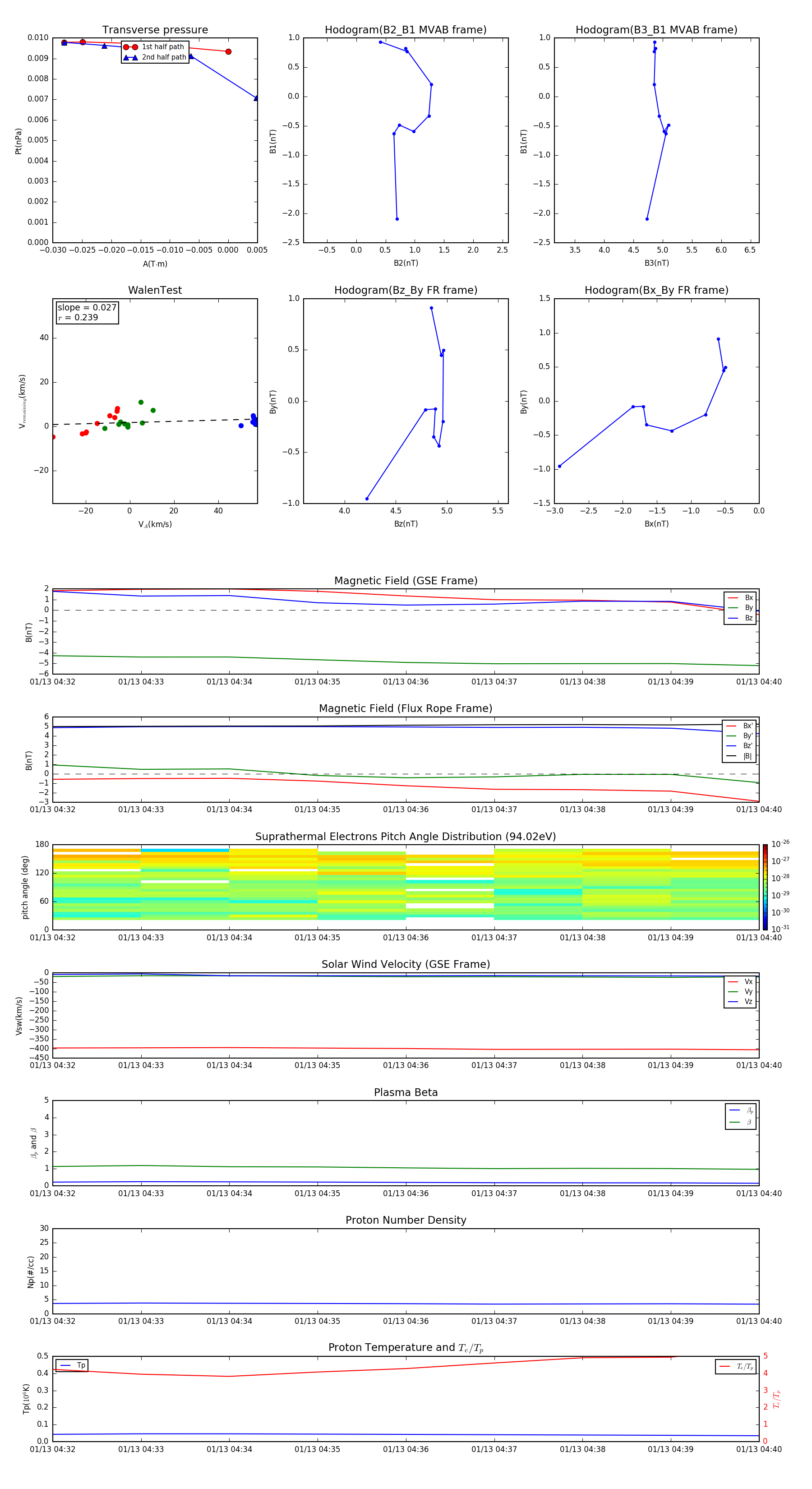Click the red Te/Tp right-side axis label
This screenshot has height=1489, width=812.
click(x=777, y=1399)
